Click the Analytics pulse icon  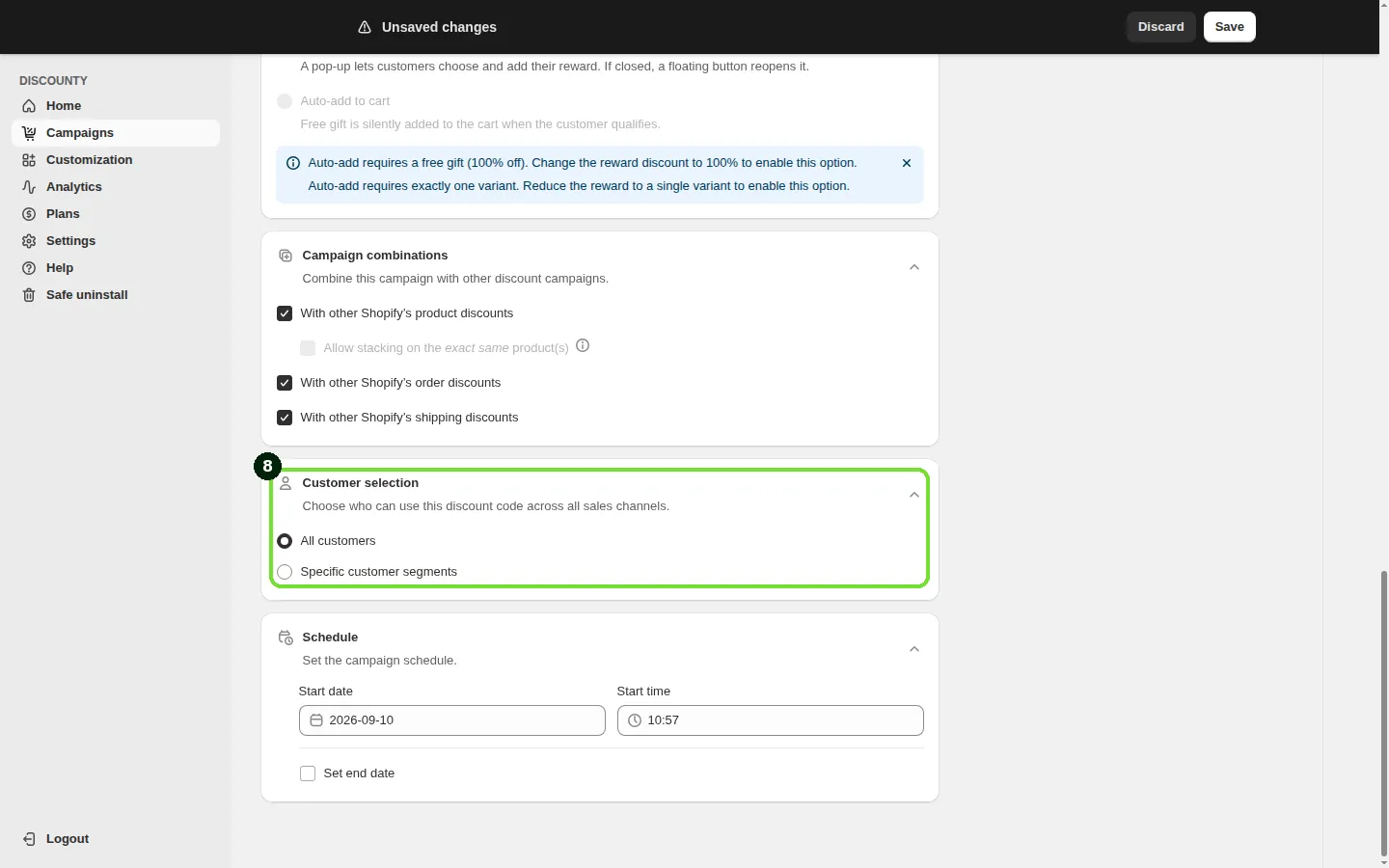tap(29, 187)
